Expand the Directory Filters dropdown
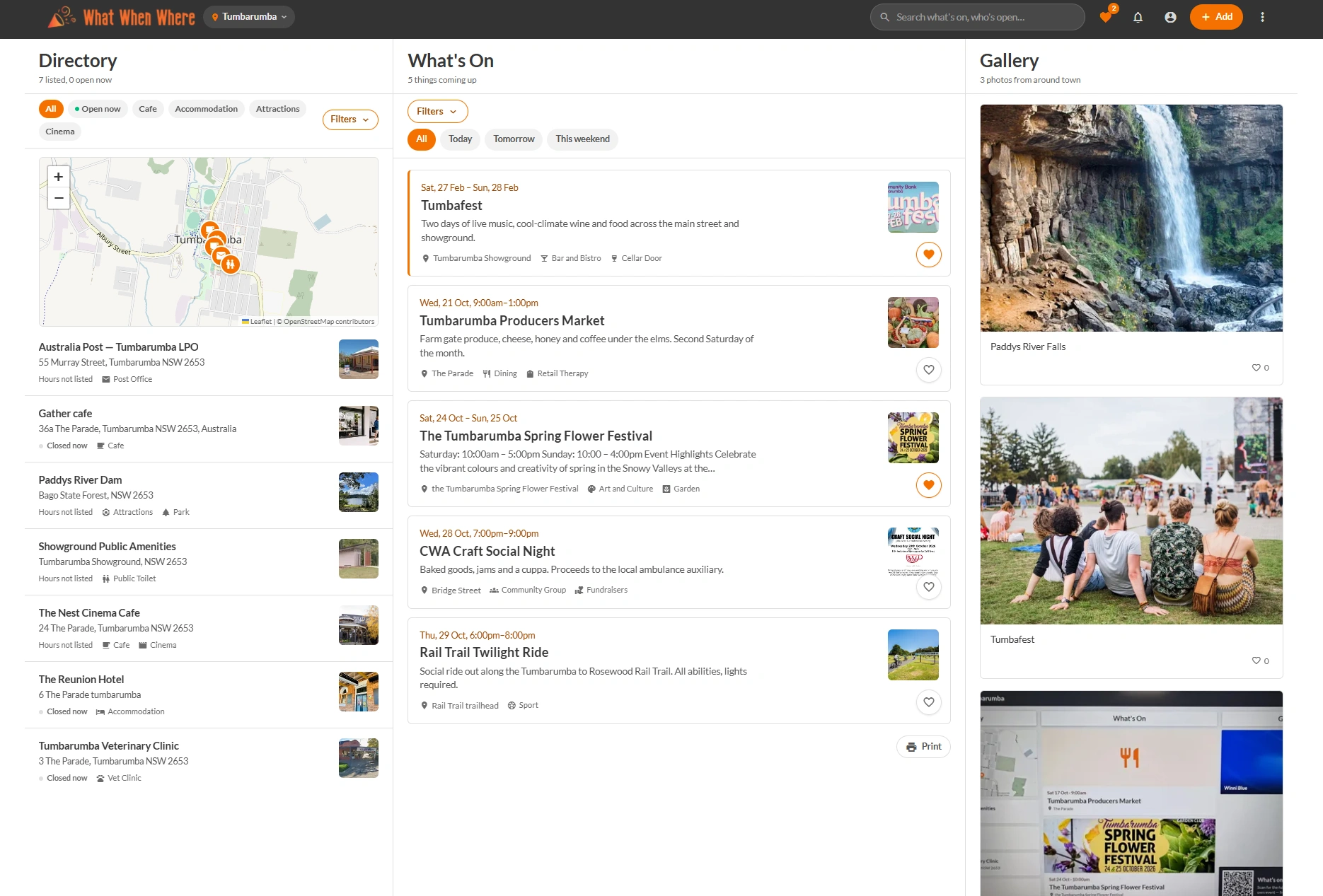 pyautogui.click(x=350, y=120)
